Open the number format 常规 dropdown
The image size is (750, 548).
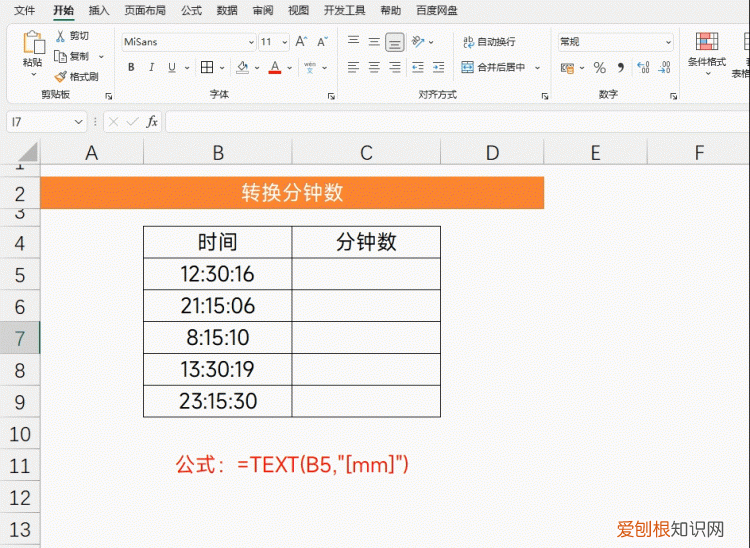668,42
